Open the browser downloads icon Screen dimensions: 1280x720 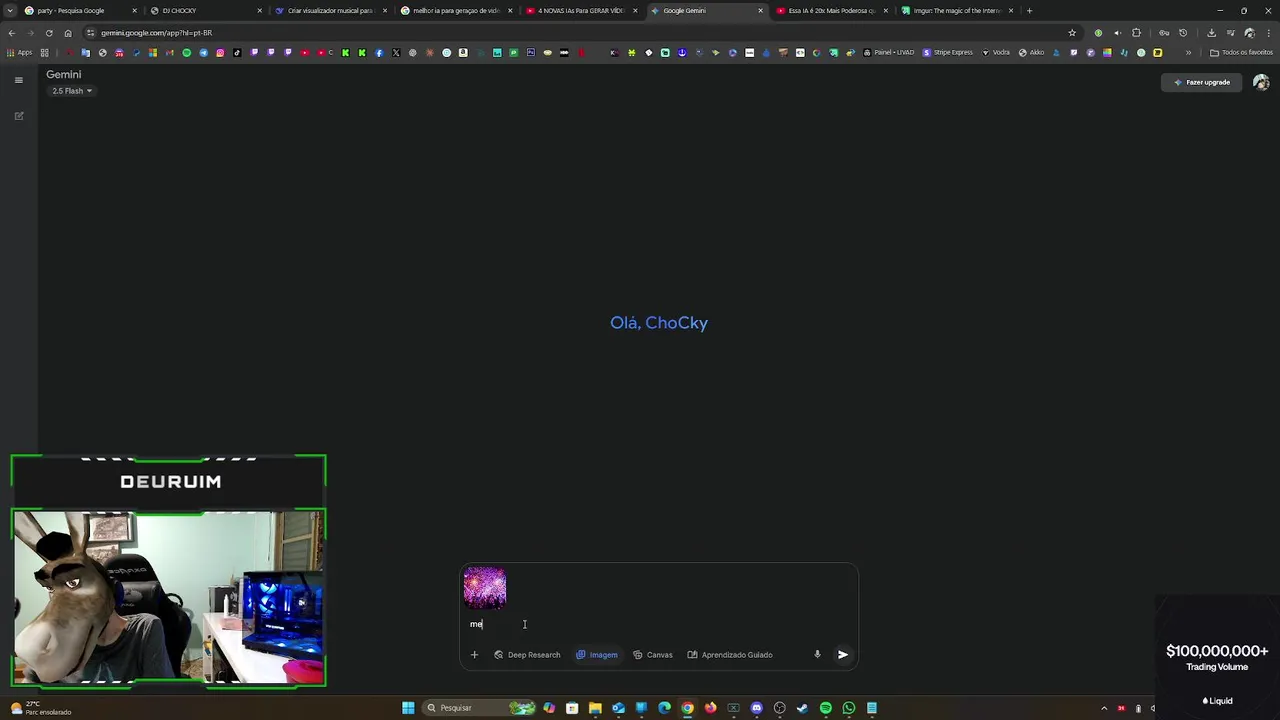[1211, 33]
